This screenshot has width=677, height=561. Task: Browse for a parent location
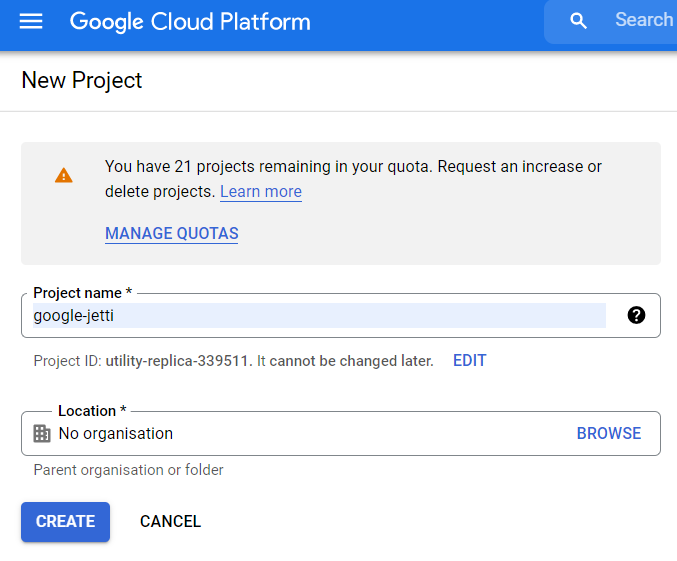click(x=609, y=433)
